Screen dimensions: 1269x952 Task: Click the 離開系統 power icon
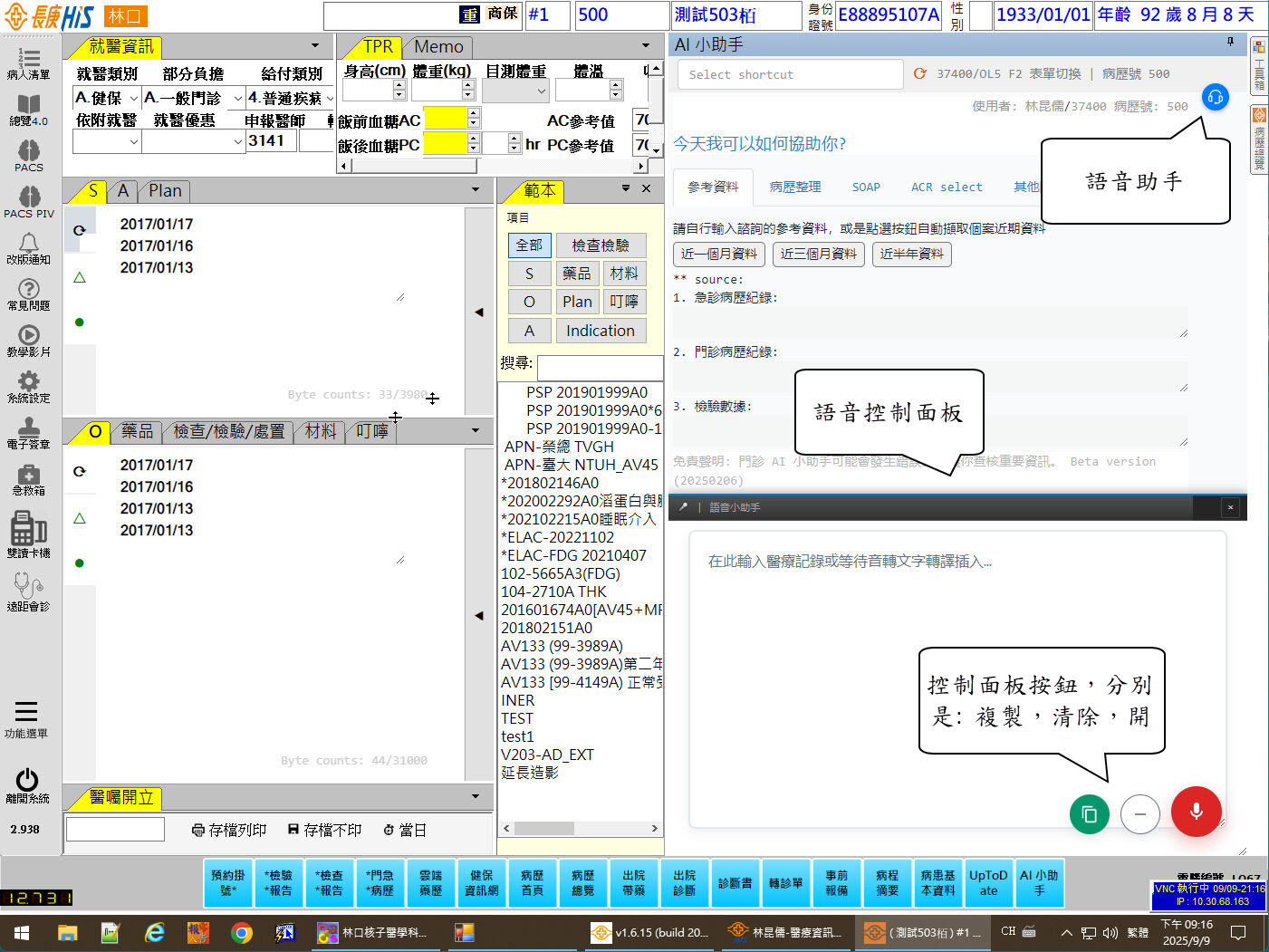click(27, 784)
